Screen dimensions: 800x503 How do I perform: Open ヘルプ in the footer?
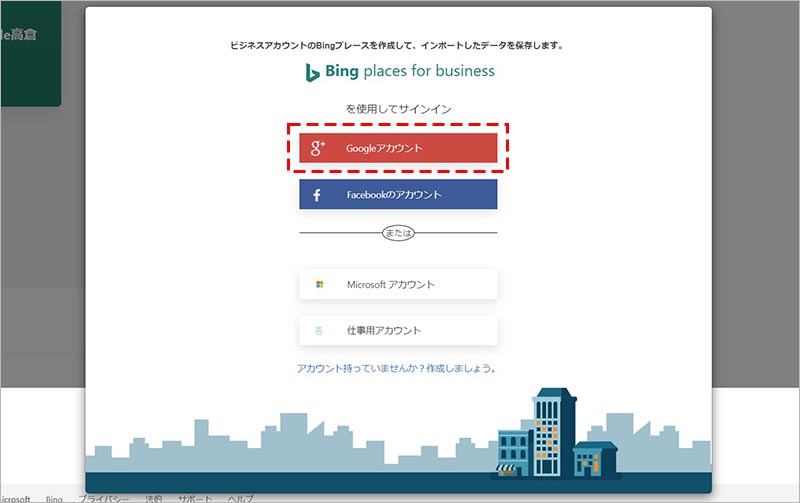tap(240, 498)
